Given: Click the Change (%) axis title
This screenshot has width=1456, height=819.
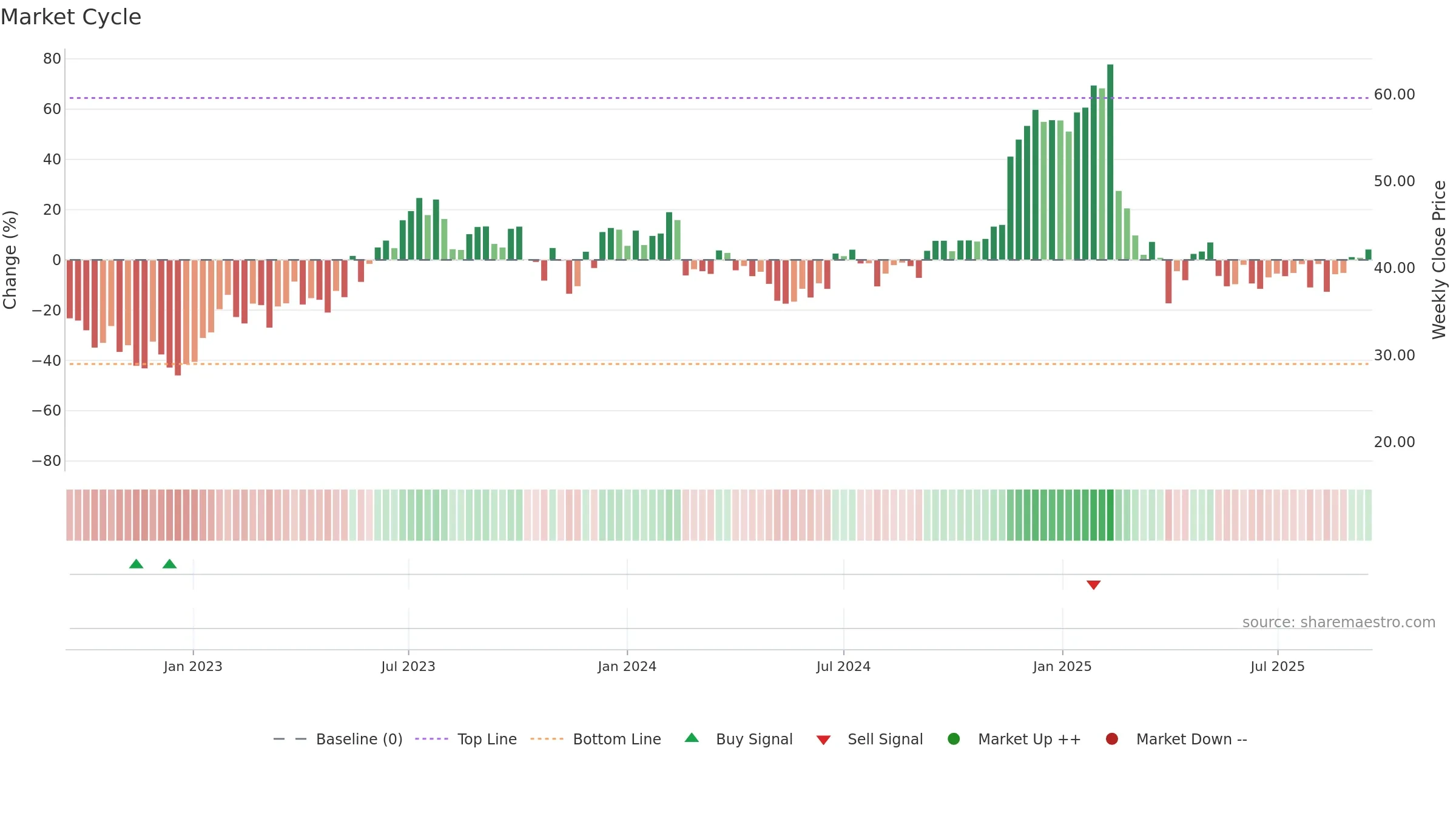Looking at the screenshot, I should [10, 260].
